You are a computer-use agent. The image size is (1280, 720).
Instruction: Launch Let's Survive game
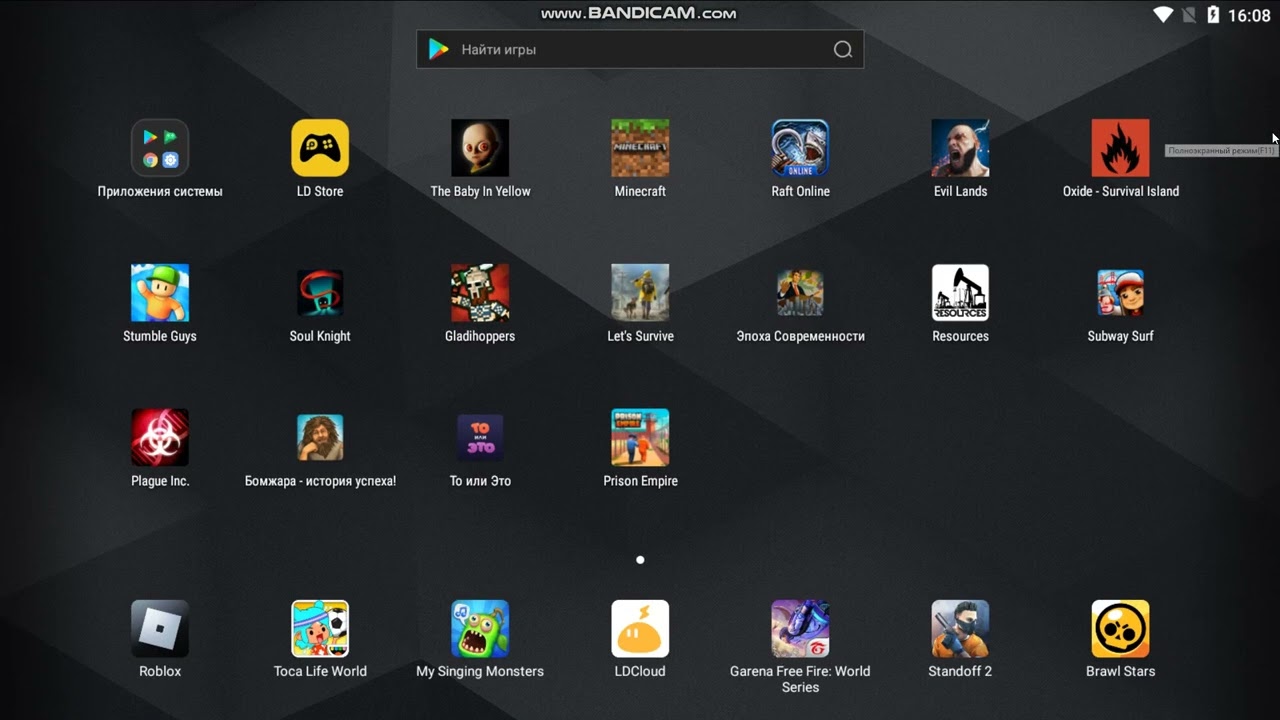pyautogui.click(x=640, y=293)
